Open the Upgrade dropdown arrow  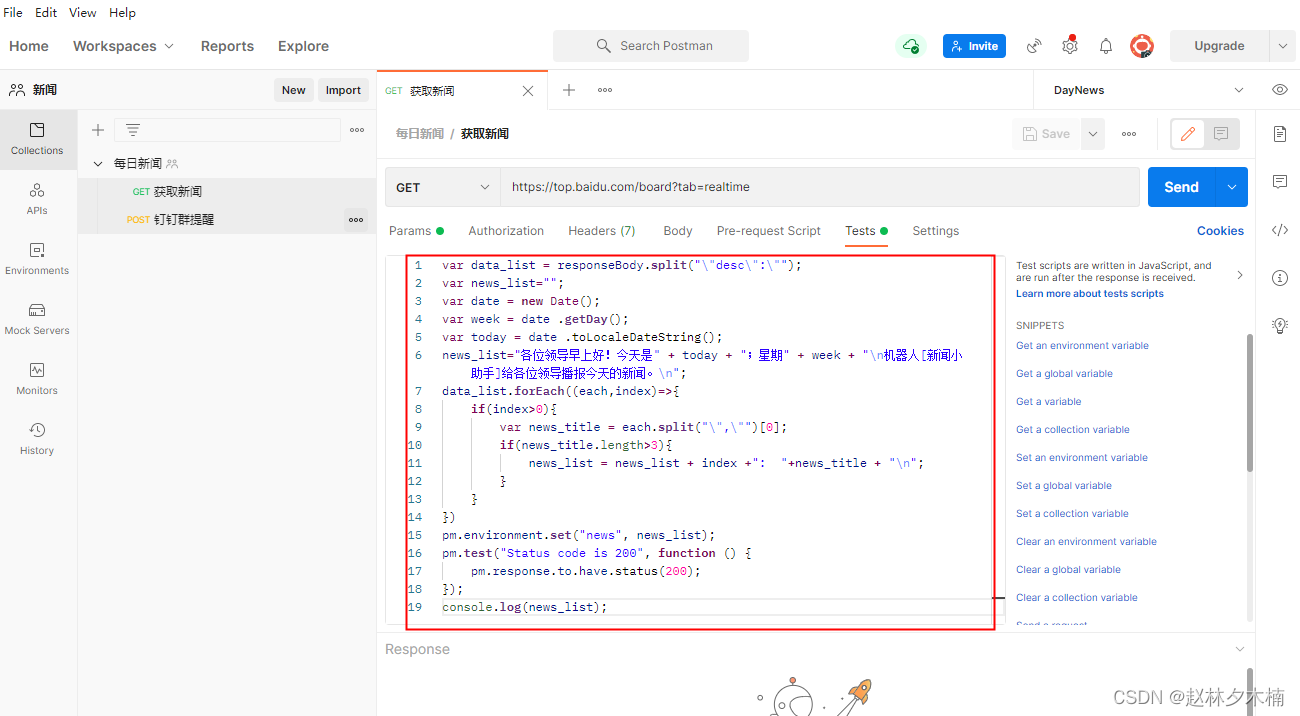(1283, 46)
